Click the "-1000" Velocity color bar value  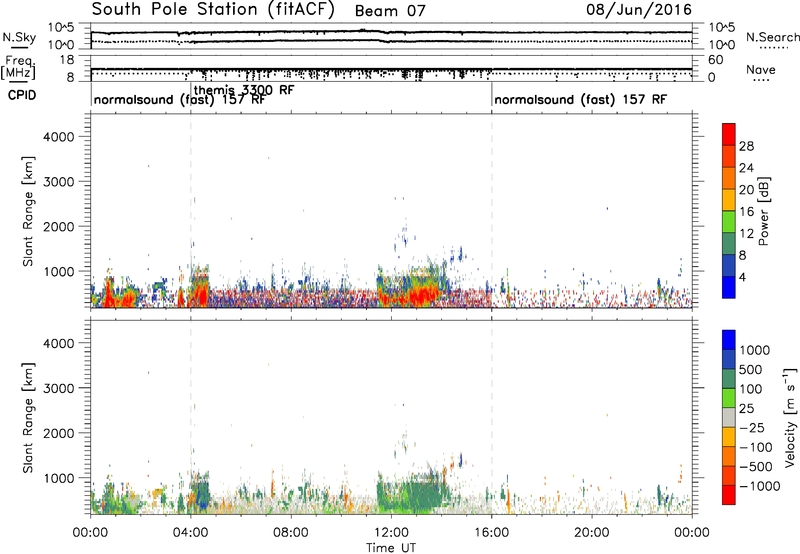tap(759, 486)
